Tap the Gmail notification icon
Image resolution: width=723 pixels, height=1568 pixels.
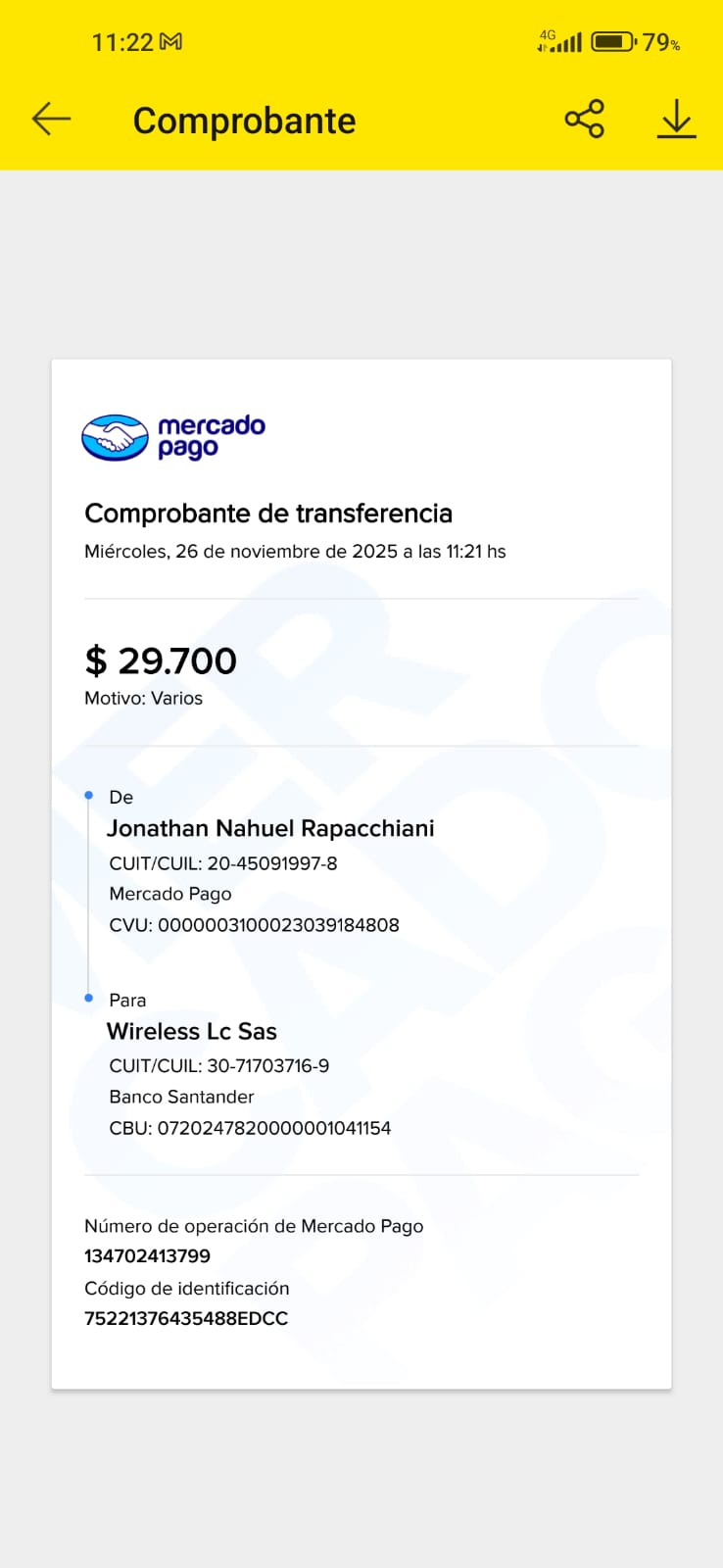170,42
